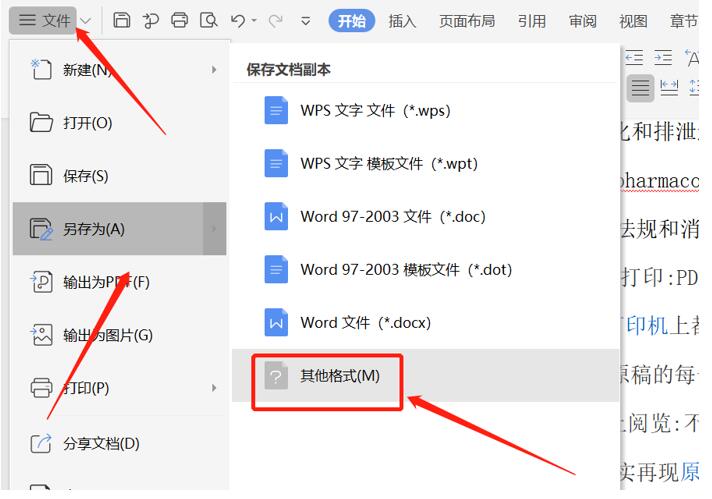Switch to the 开始 tab
Viewport: 712px width, 499px height.
(351, 21)
